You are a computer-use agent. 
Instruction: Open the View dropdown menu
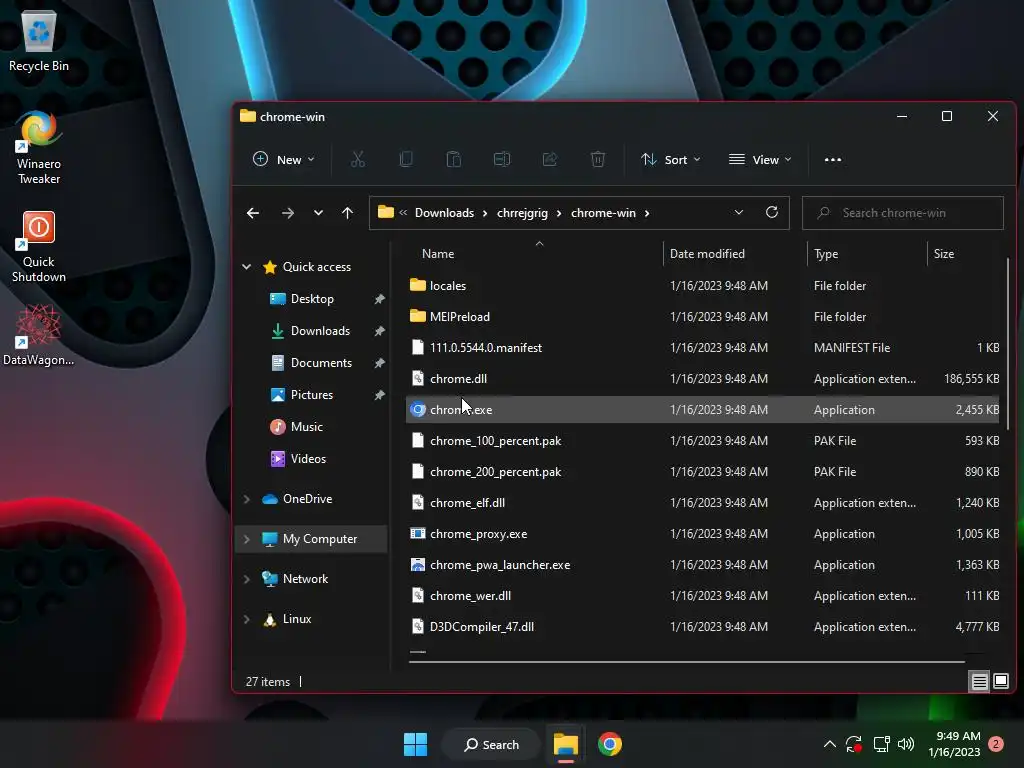(760, 159)
